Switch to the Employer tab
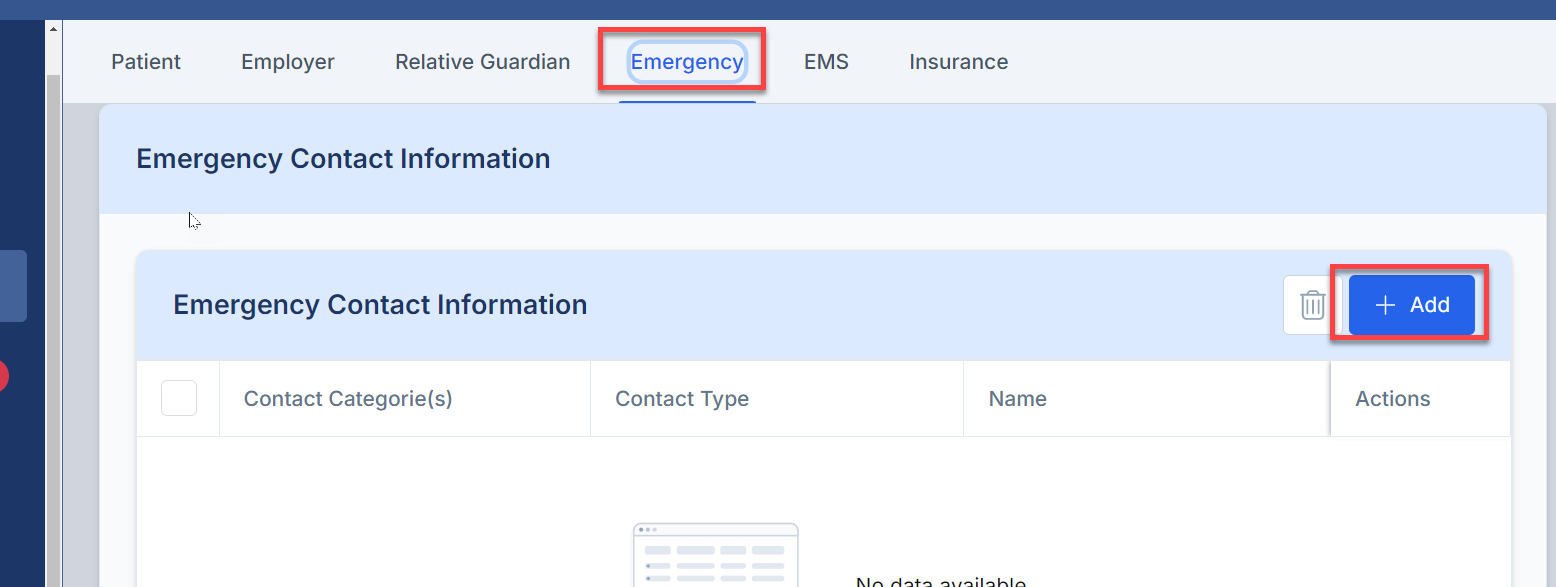Viewport: 1556px width, 587px height. [288, 62]
